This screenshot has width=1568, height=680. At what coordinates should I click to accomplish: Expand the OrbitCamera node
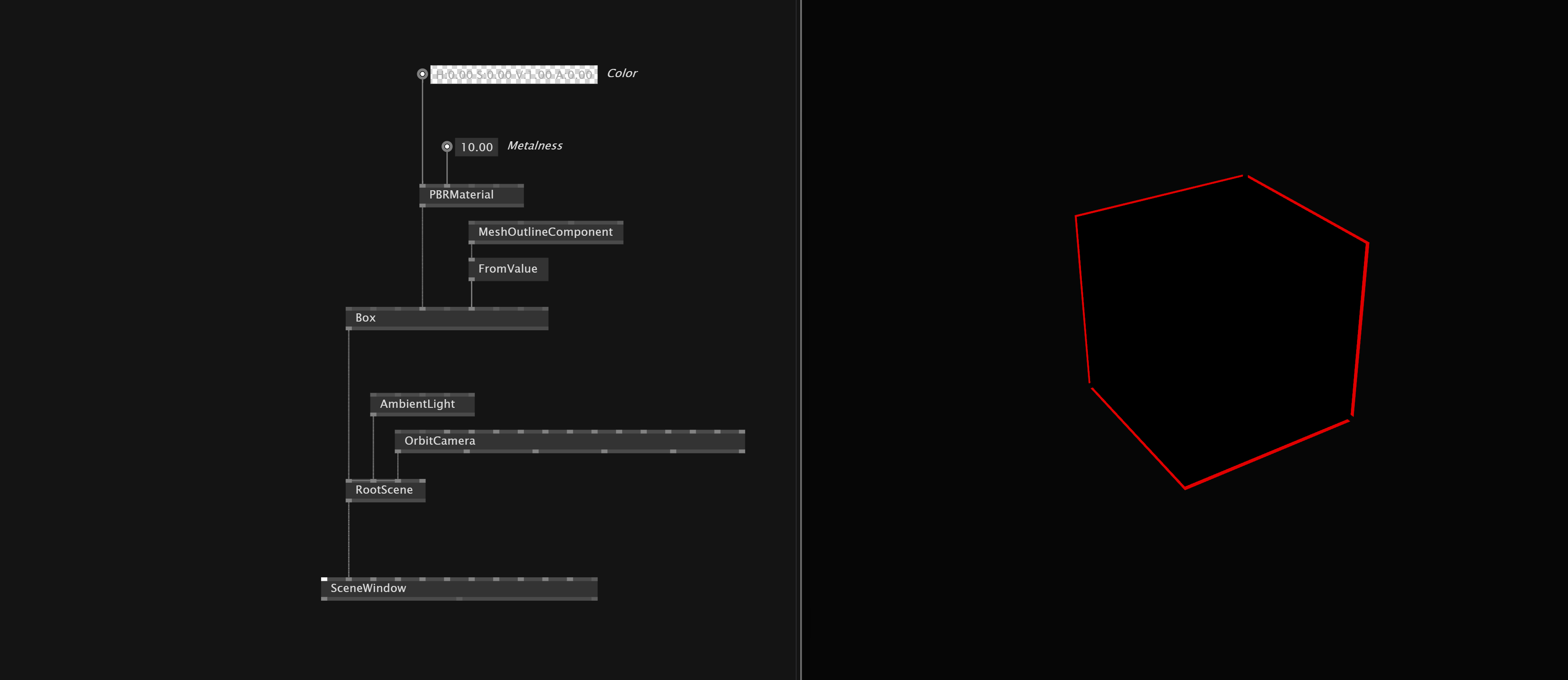pyautogui.click(x=439, y=440)
